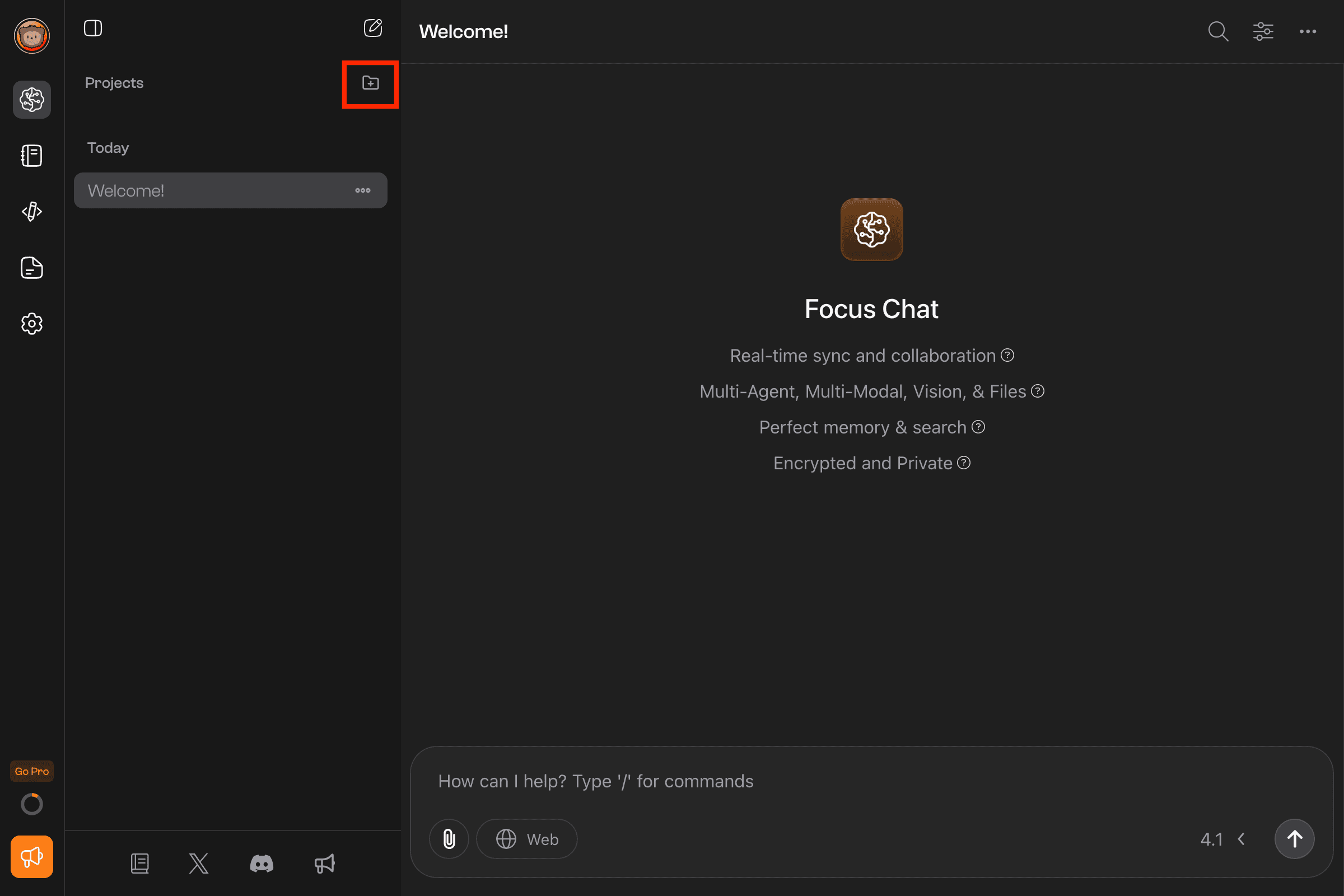Click the Today group label
Screen dimensions: 1344x896
[108, 148]
